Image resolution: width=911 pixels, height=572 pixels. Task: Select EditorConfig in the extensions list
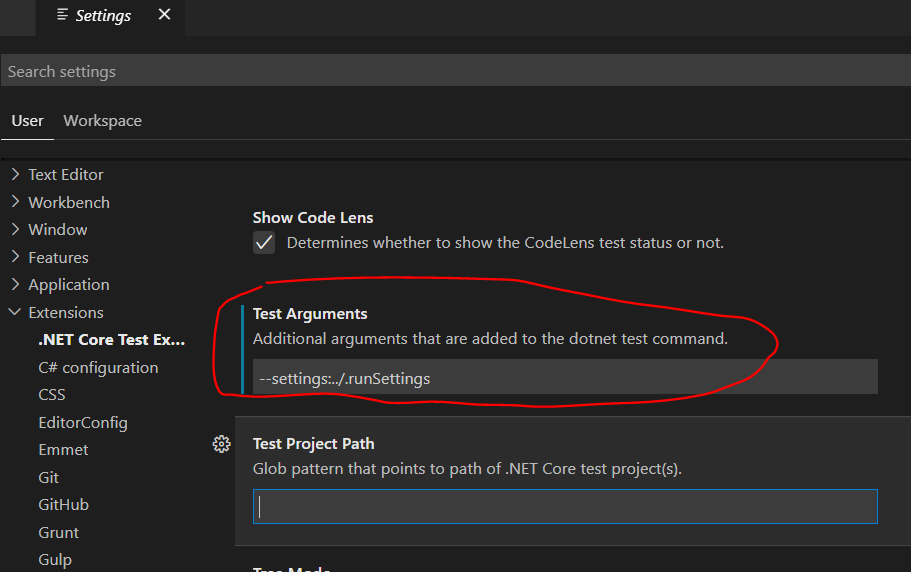[83, 422]
